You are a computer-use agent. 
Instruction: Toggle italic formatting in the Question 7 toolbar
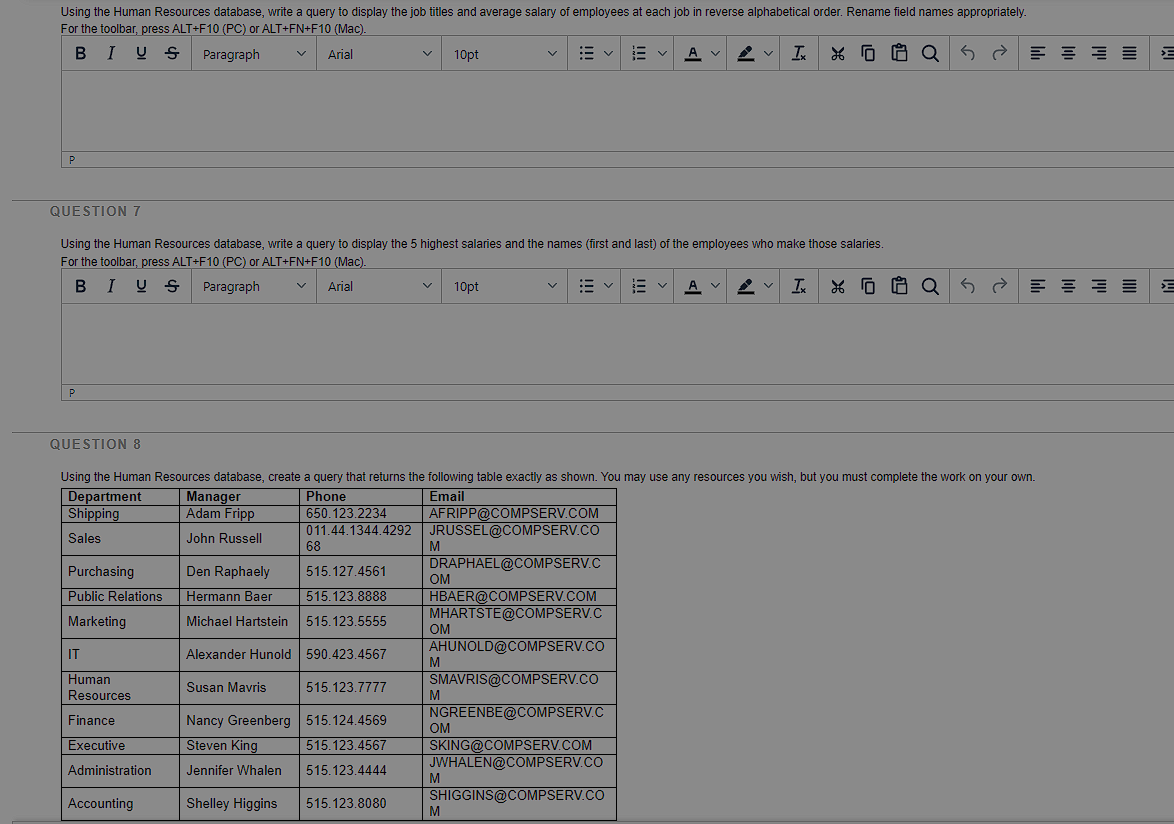click(110, 285)
